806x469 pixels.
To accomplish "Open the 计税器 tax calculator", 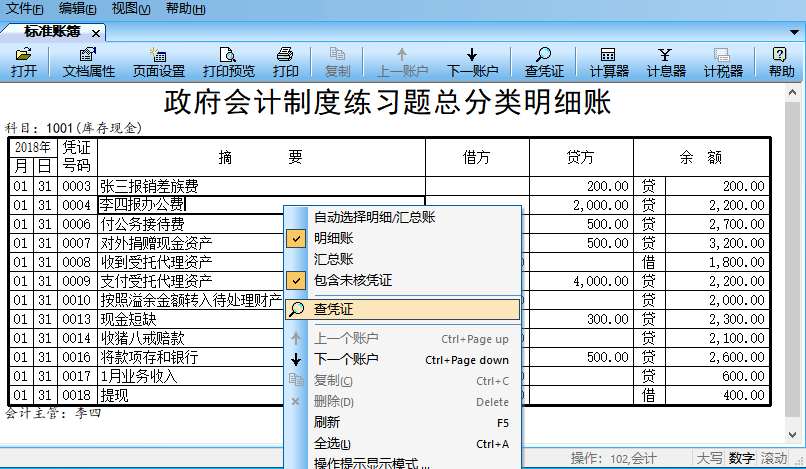I will (x=723, y=62).
